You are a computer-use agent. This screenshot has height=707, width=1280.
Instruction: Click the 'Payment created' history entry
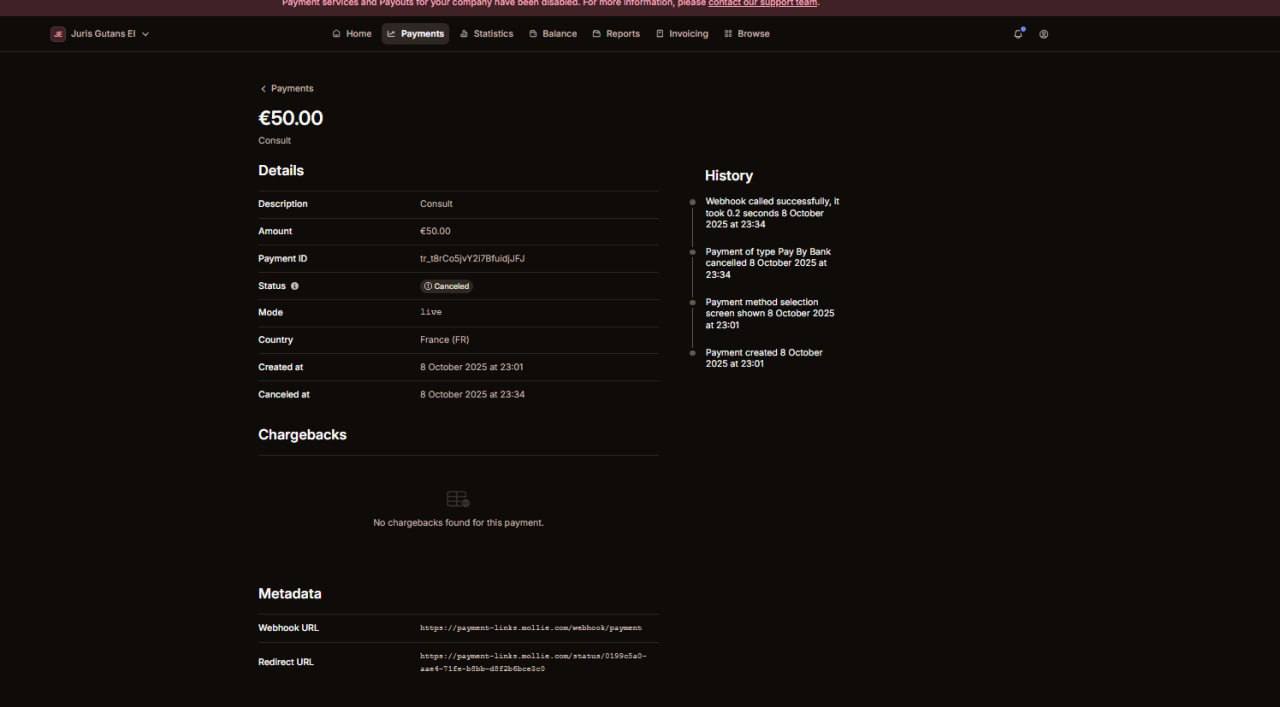(x=764, y=358)
